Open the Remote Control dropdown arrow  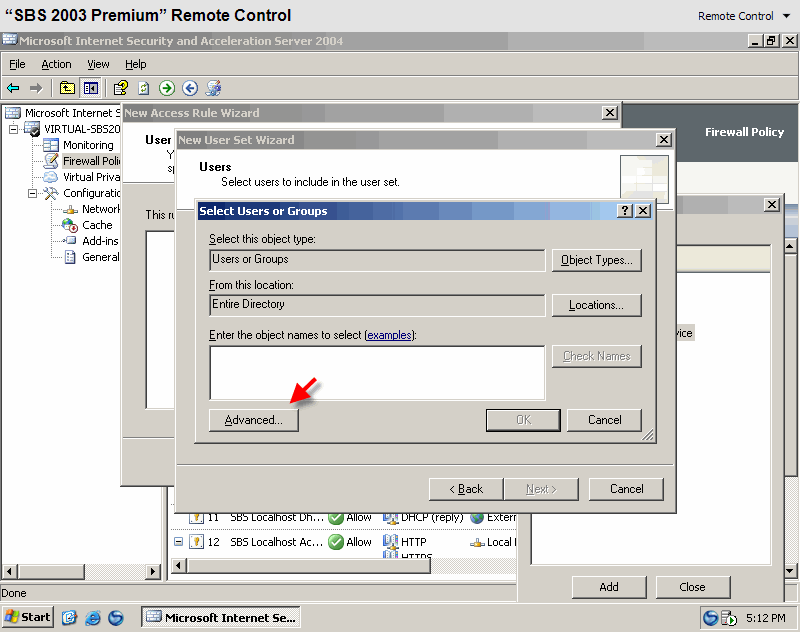coord(786,16)
